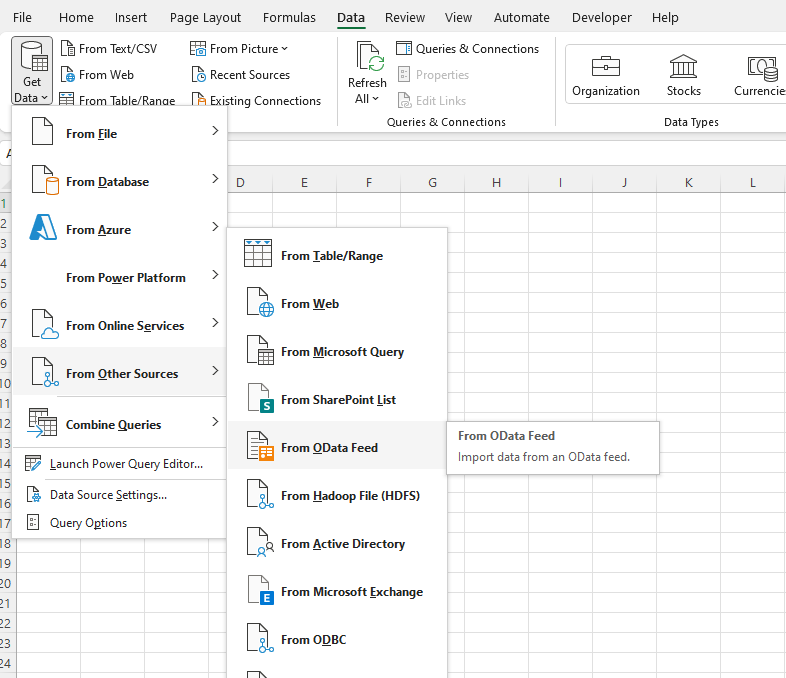Click the From Database cylinder icon
Image resolution: width=786 pixels, height=678 pixels.
[x=45, y=179]
